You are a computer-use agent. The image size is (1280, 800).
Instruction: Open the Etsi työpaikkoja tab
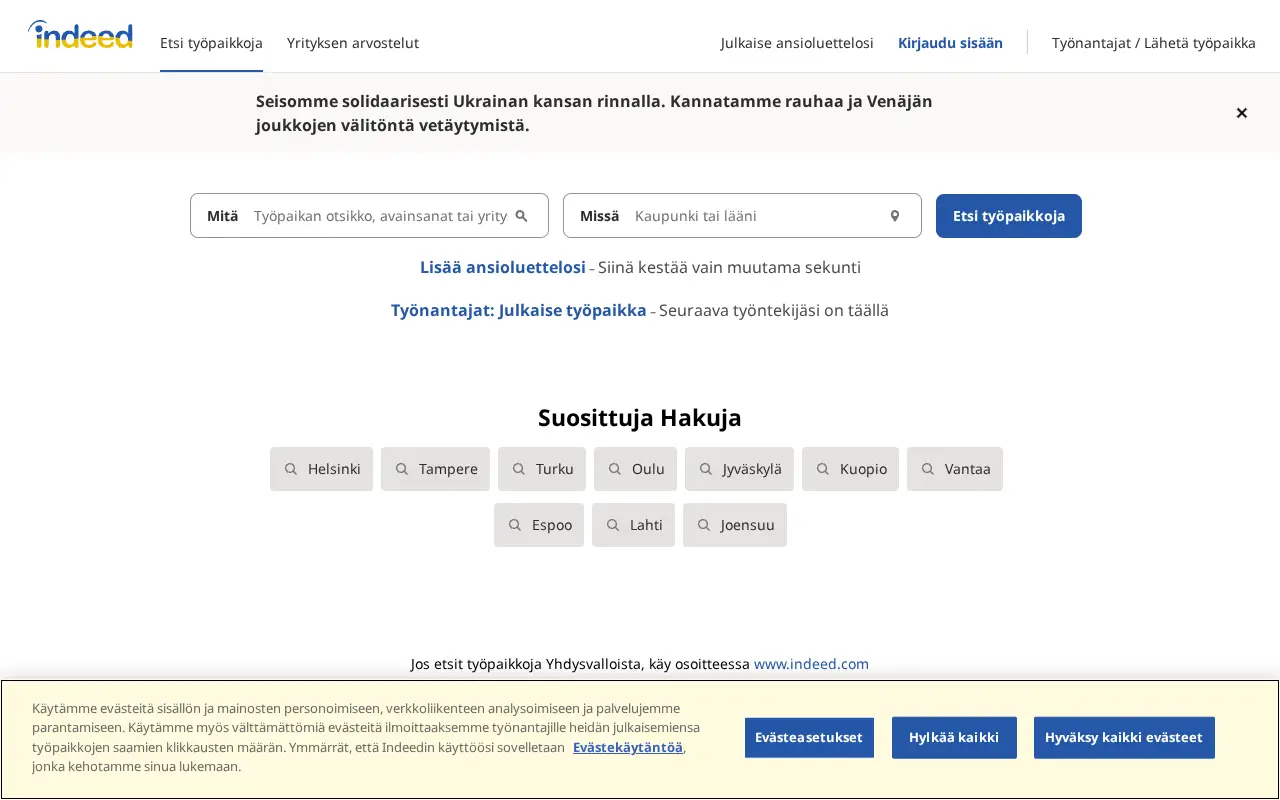click(x=211, y=43)
